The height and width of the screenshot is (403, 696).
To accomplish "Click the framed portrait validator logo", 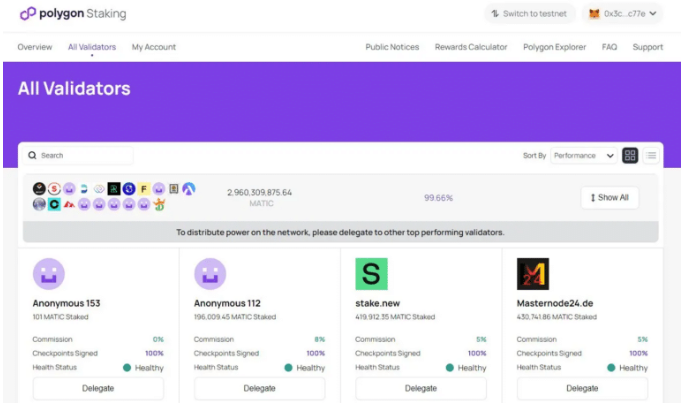I will 174,189.
